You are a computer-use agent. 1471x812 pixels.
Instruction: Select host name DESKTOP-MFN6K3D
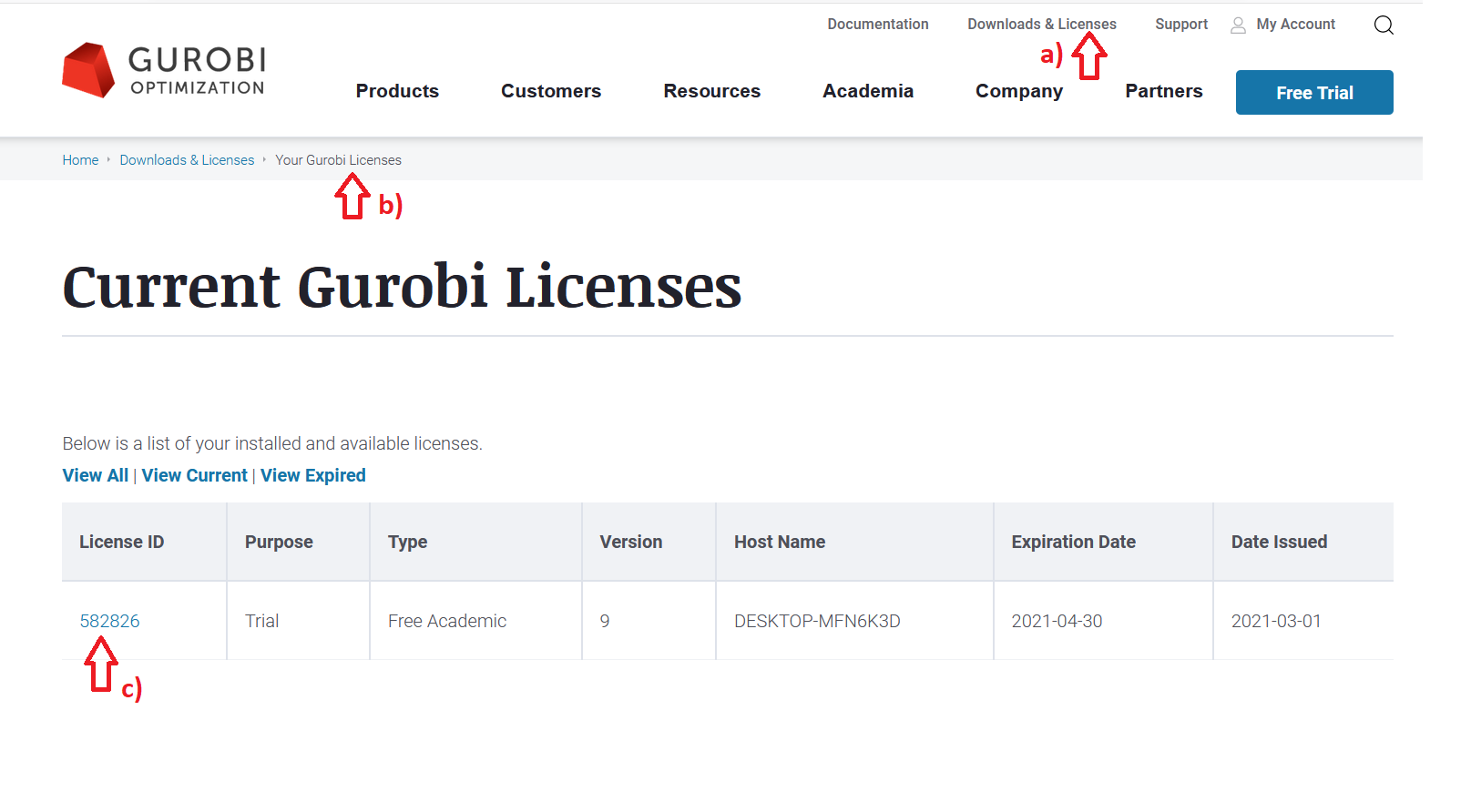[x=855, y=621]
